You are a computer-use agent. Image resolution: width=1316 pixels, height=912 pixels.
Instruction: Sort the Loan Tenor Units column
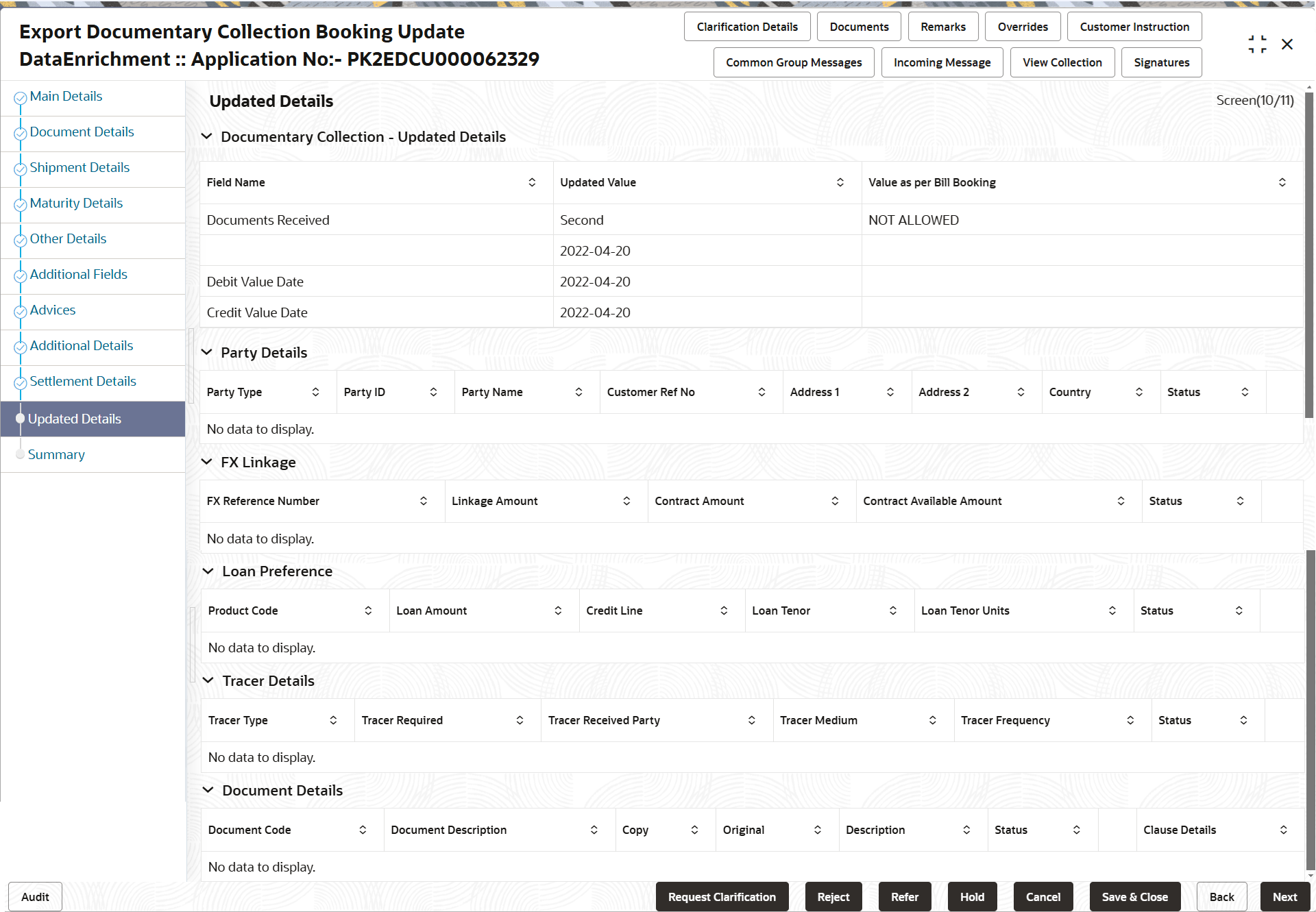1112,611
